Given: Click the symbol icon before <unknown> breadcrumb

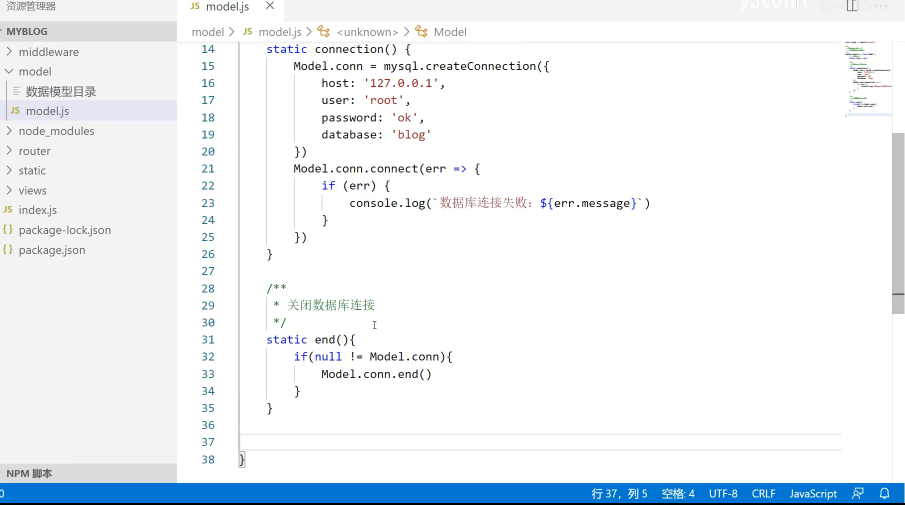Looking at the screenshot, I should pos(324,32).
